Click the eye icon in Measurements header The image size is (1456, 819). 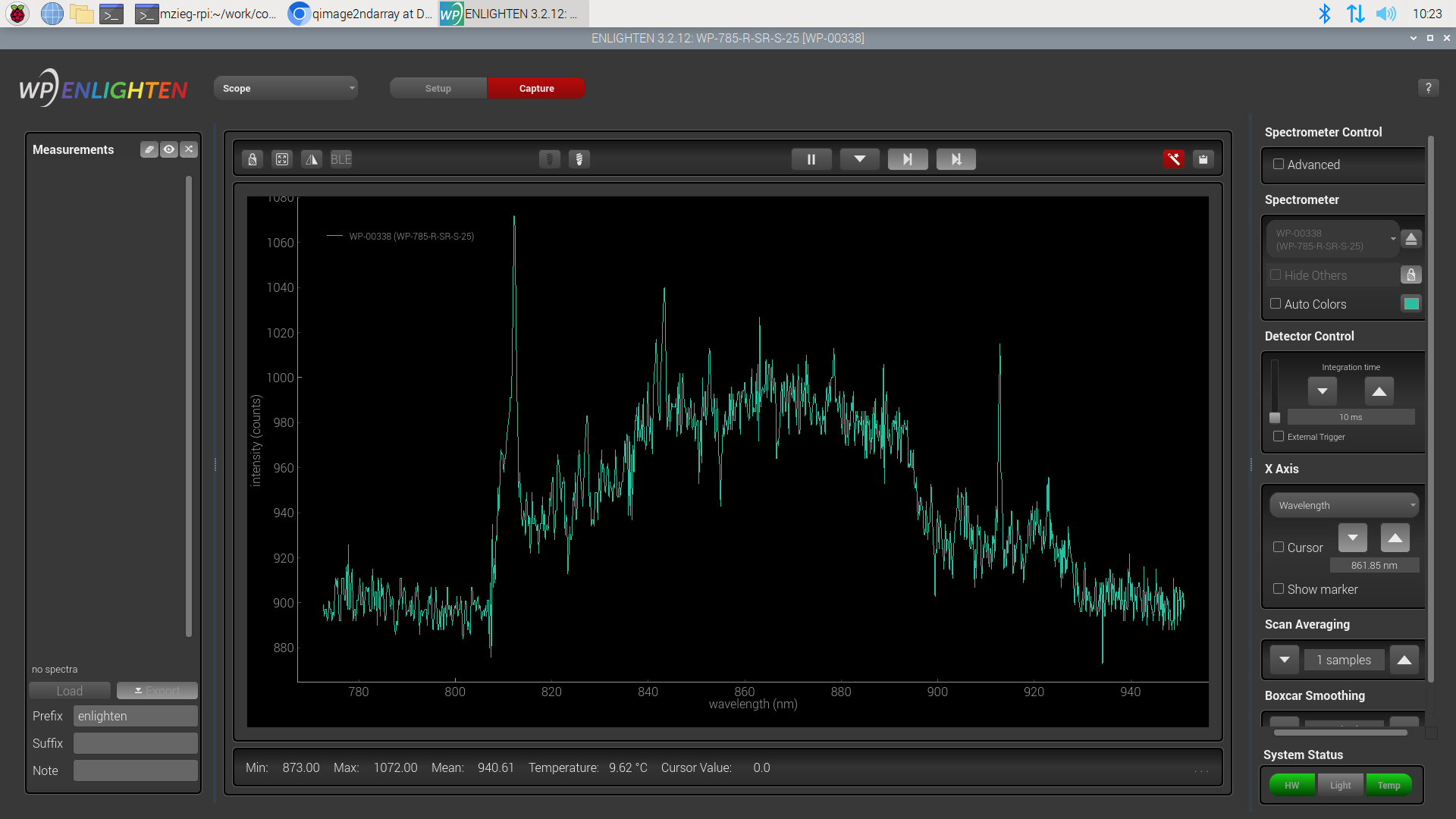coord(169,149)
